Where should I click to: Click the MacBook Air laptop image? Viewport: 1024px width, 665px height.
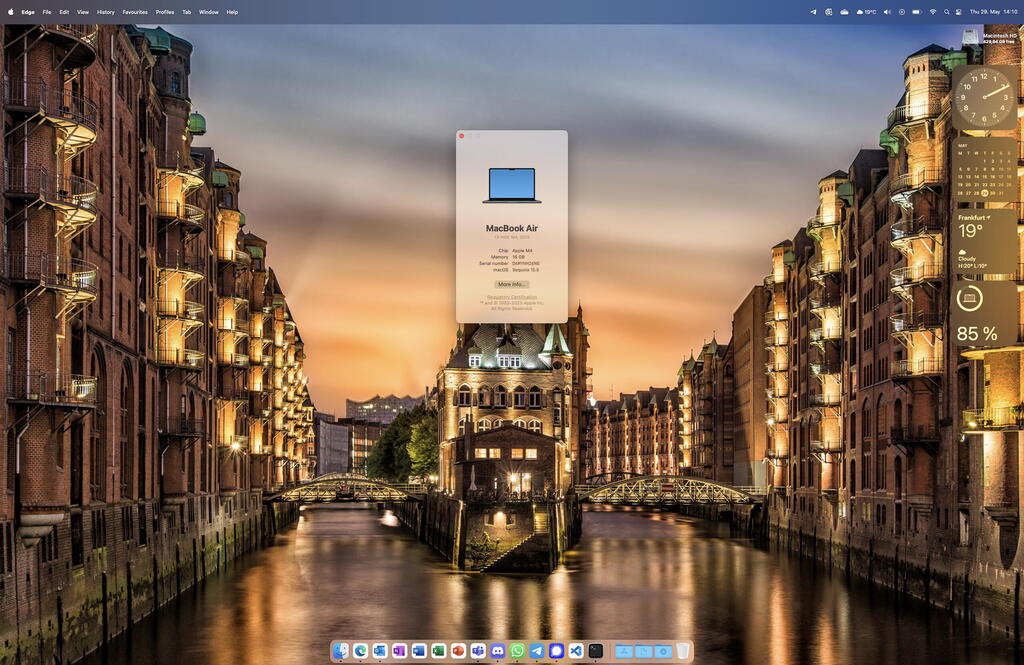point(512,185)
